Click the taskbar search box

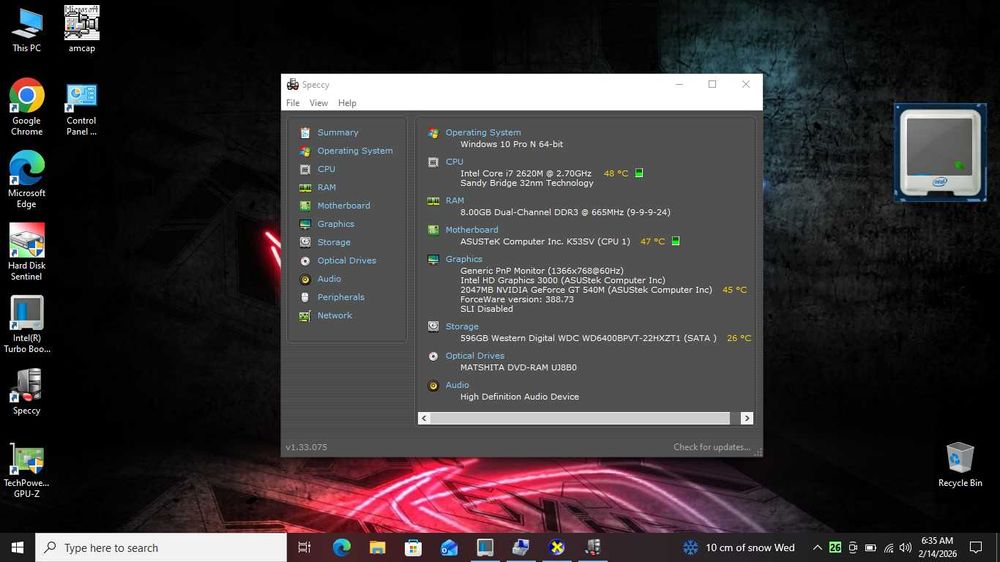[161, 547]
